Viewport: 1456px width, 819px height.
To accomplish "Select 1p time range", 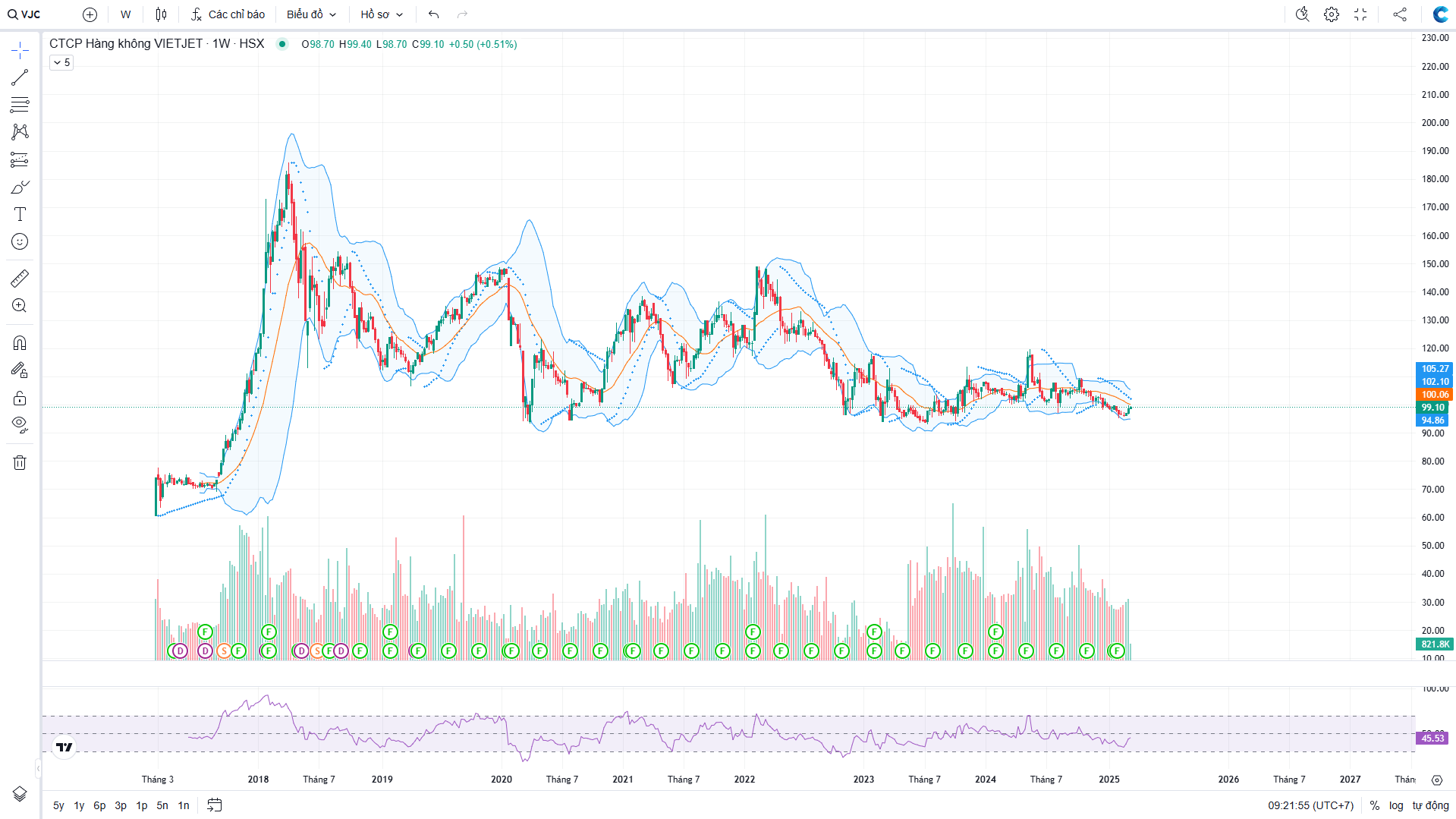I will coord(142,805).
